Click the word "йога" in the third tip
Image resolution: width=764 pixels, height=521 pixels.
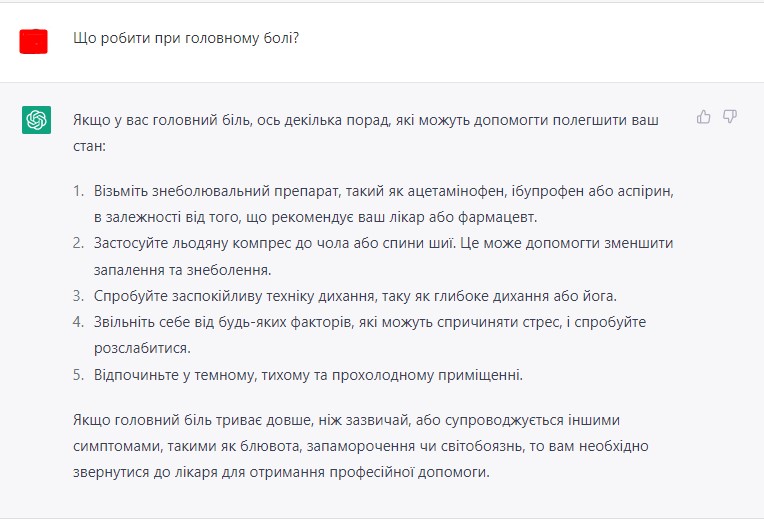[601, 296]
